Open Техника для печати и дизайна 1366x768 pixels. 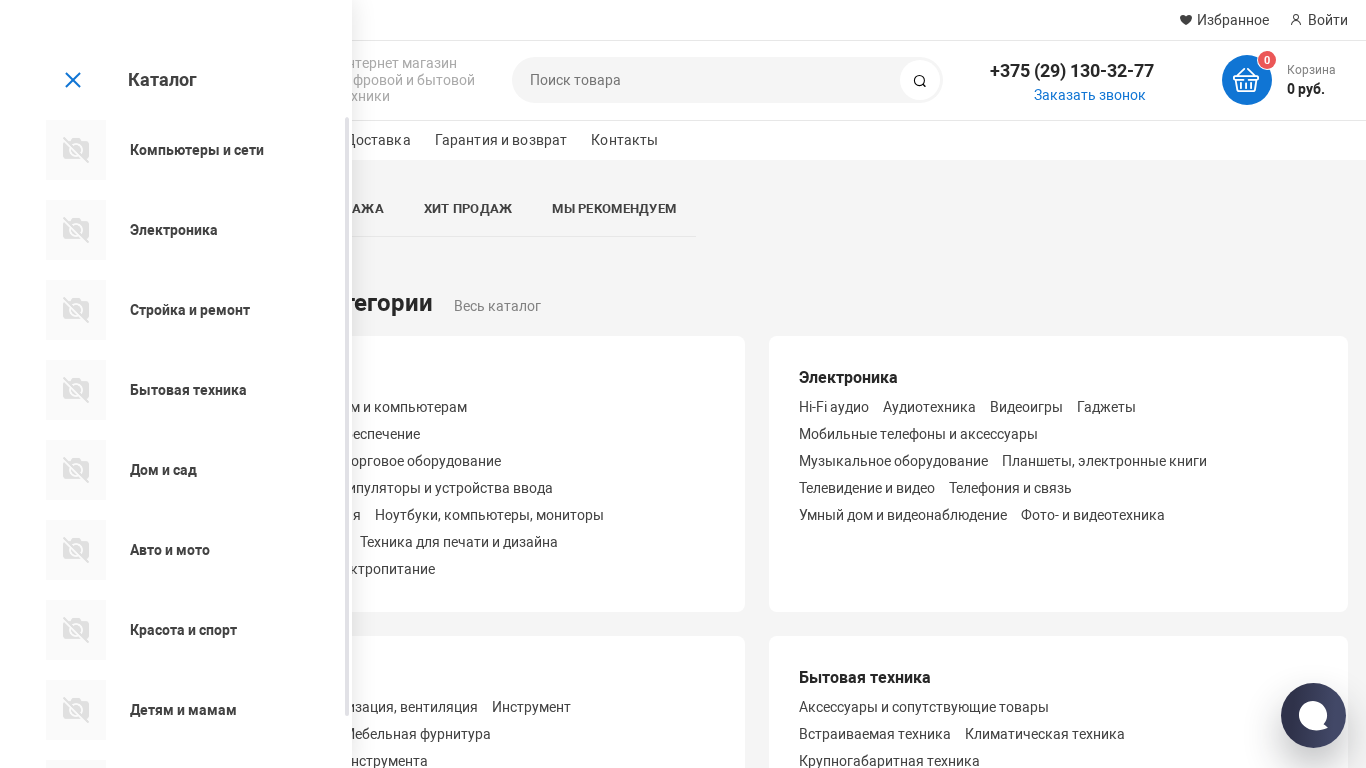coord(459,542)
